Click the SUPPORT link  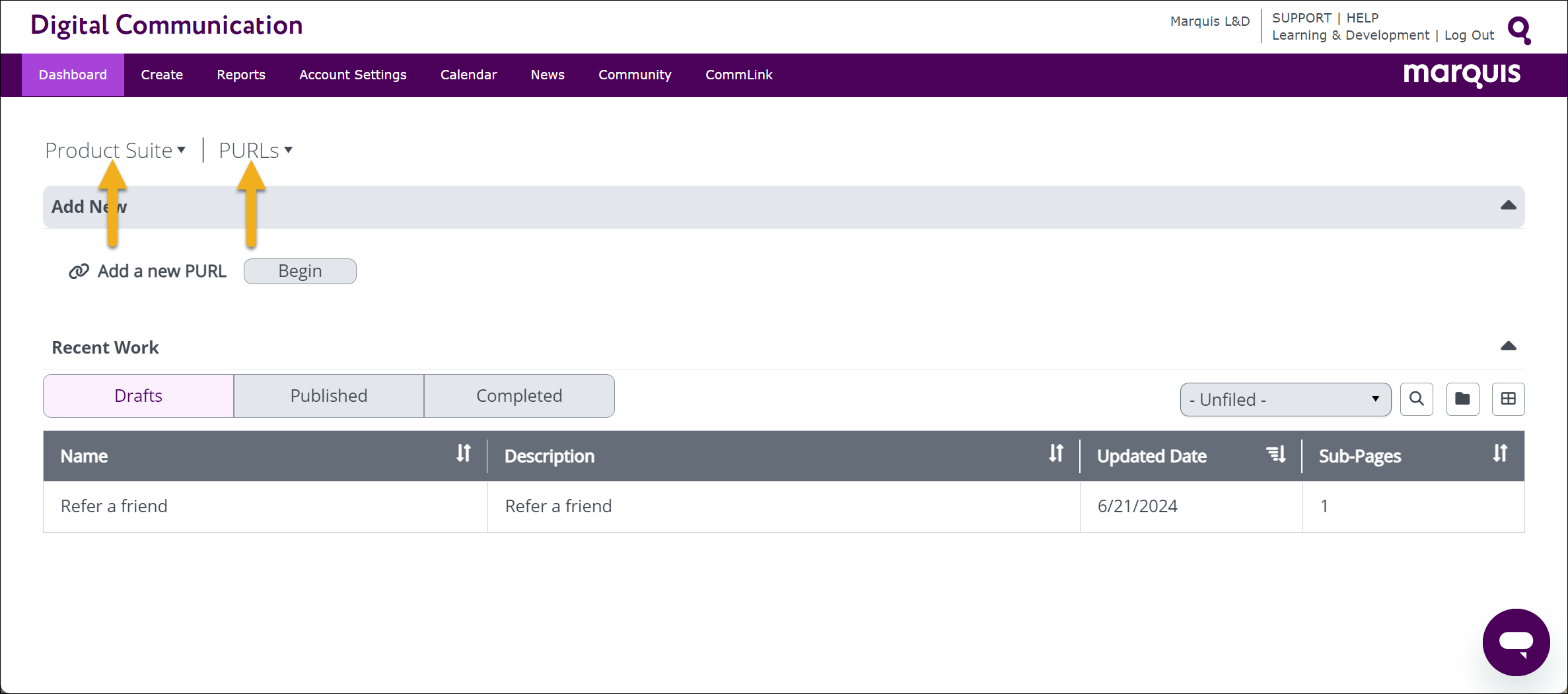coord(1301,18)
